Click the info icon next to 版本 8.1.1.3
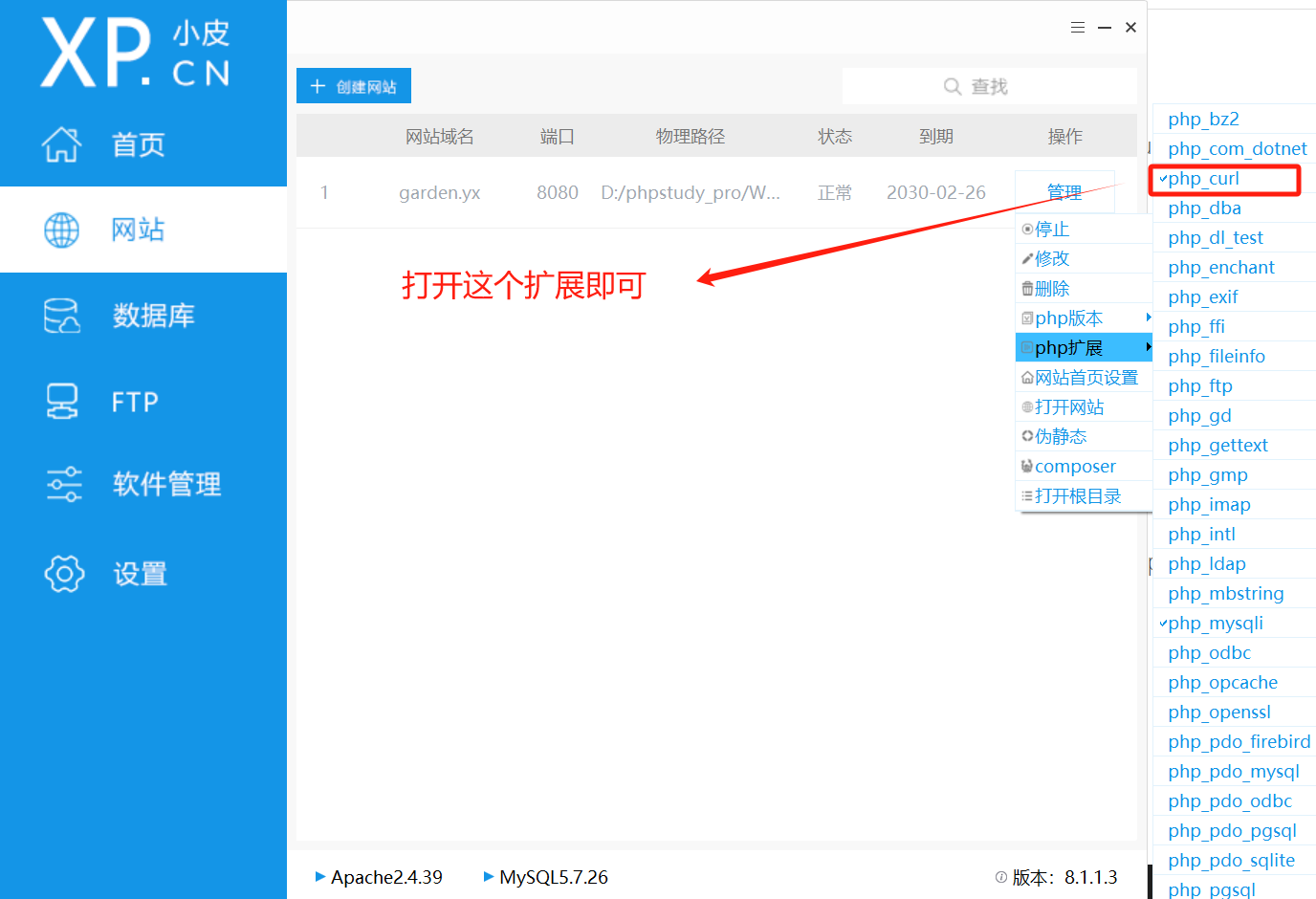Screen dimensions: 1316x899 tap(999, 877)
